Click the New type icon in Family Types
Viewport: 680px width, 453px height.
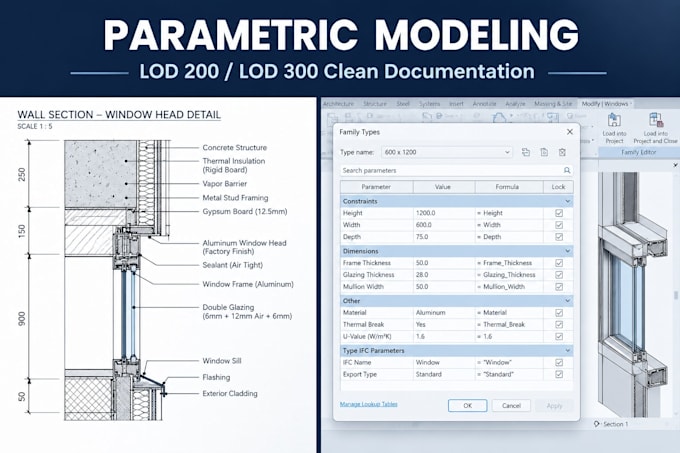(x=544, y=152)
